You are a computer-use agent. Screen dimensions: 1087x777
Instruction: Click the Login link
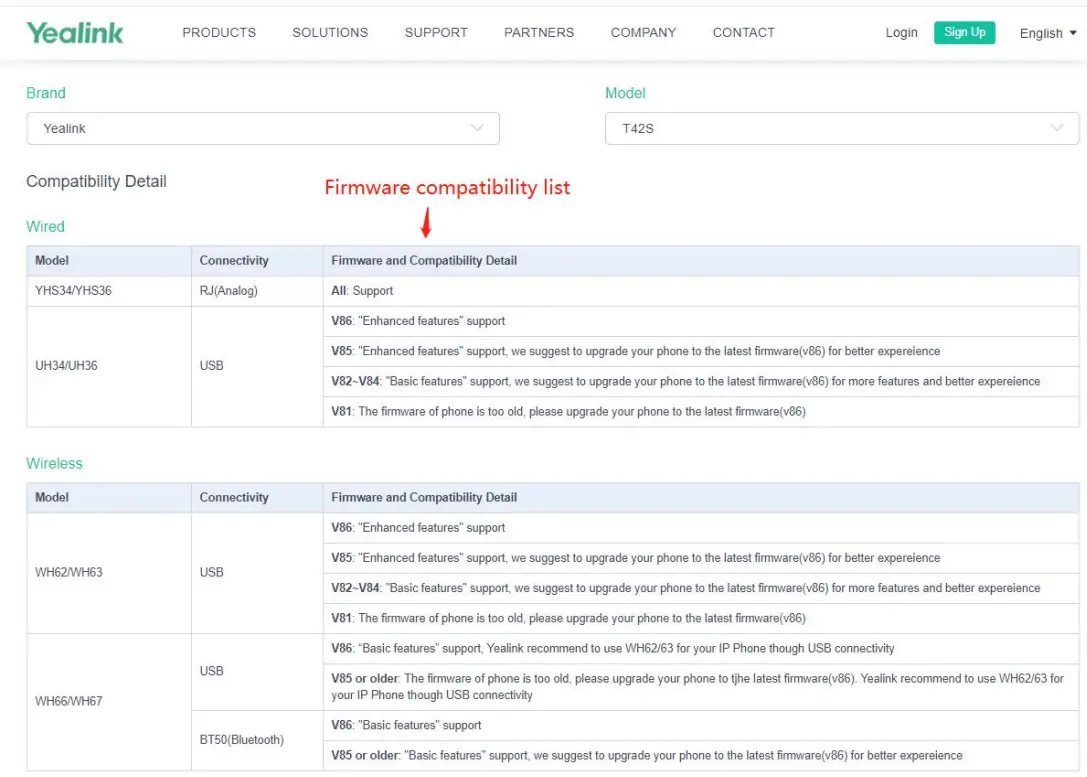(901, 33)
